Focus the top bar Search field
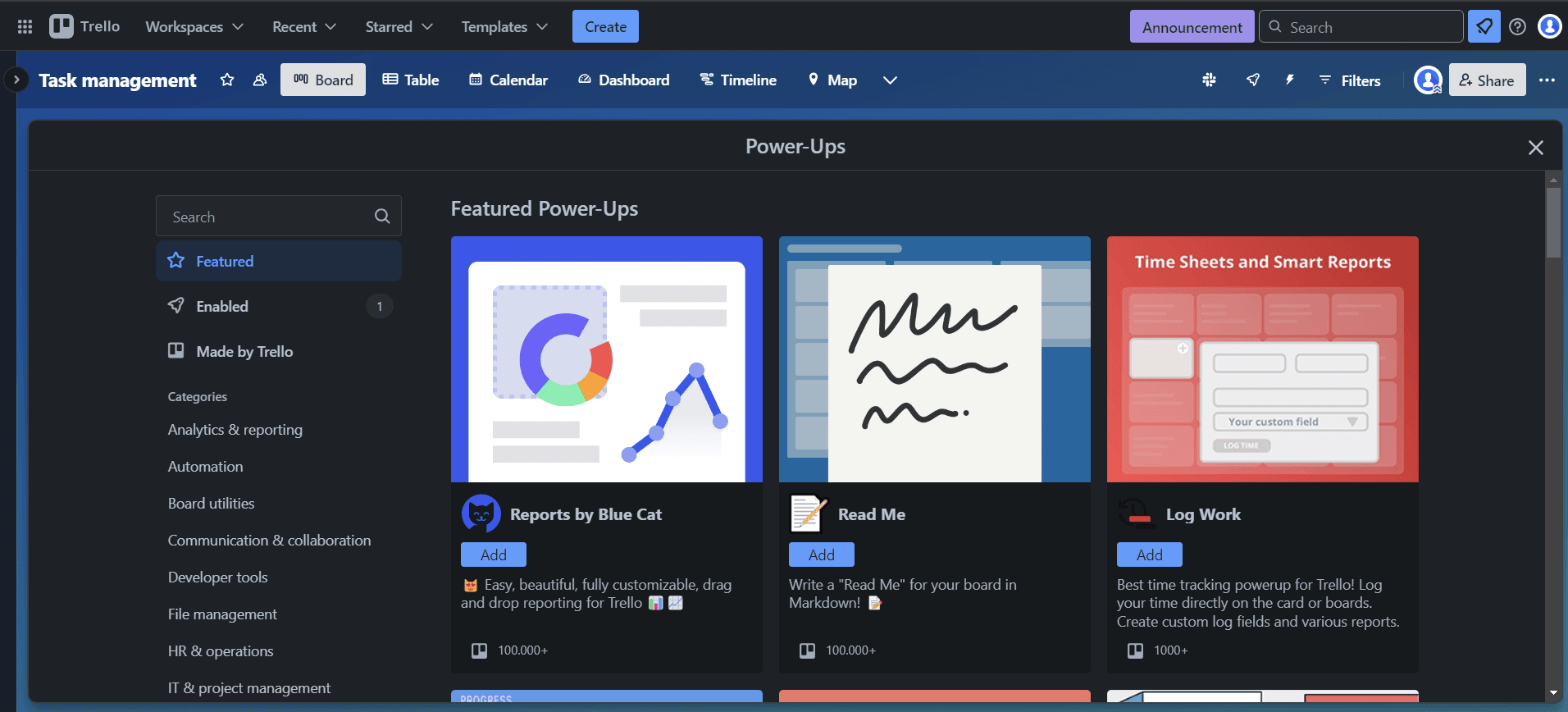The height and width of the screenshot is (712, 1568). pyautogui.click(x=1361, y=26)
